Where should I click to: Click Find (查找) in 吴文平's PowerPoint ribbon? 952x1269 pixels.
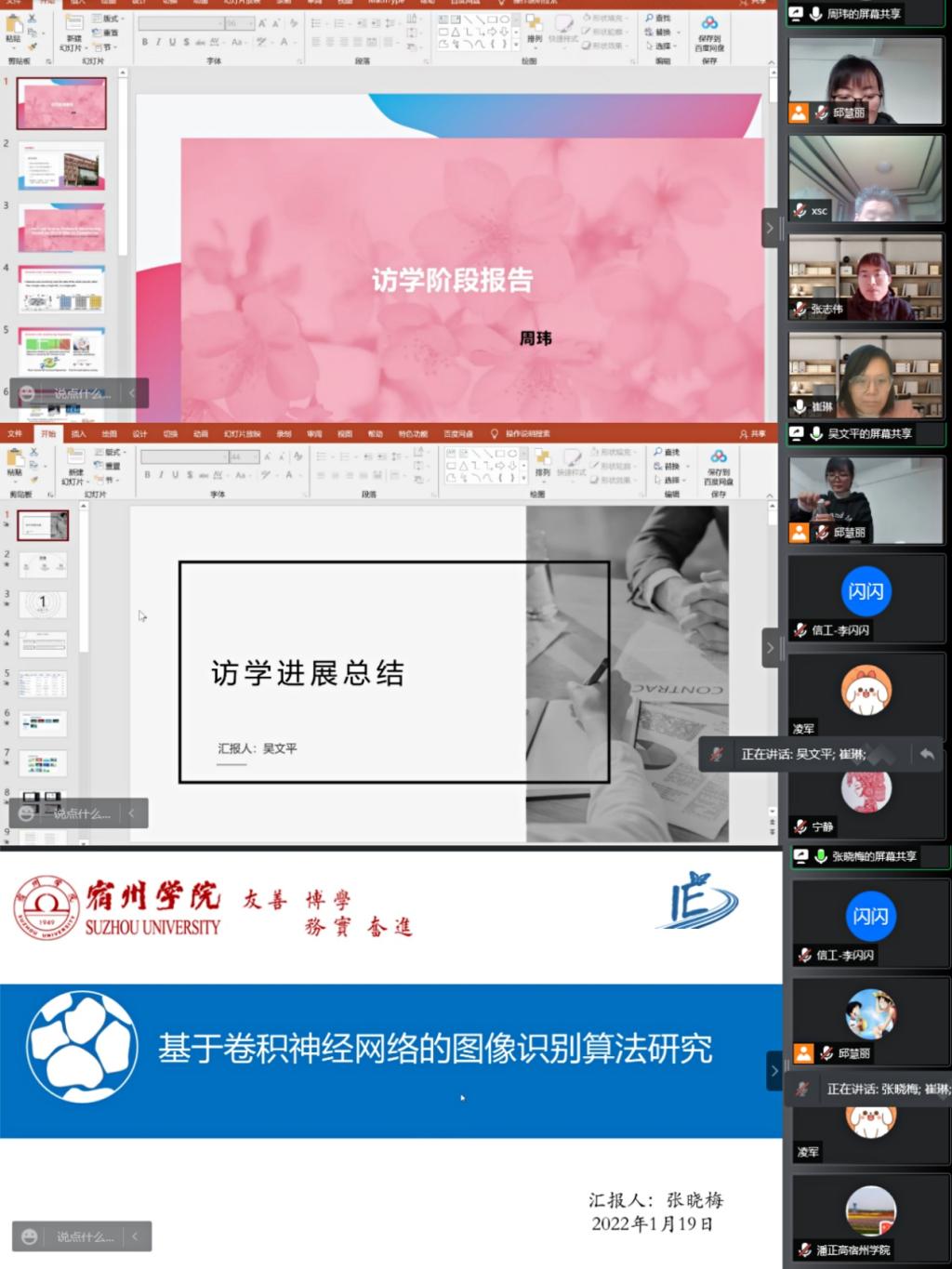(667, 452)
